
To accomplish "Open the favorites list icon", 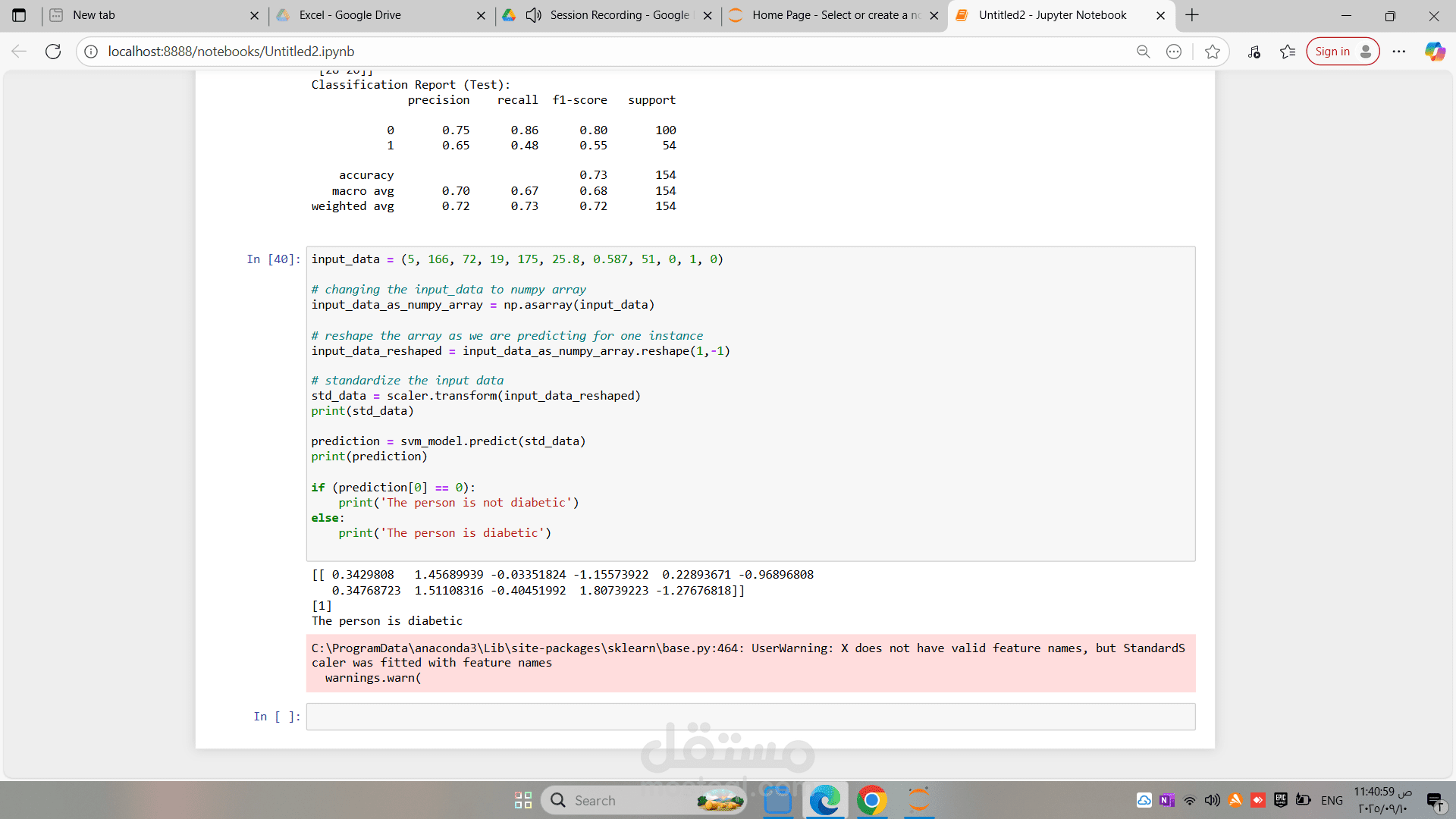I will click(1287, 52).
